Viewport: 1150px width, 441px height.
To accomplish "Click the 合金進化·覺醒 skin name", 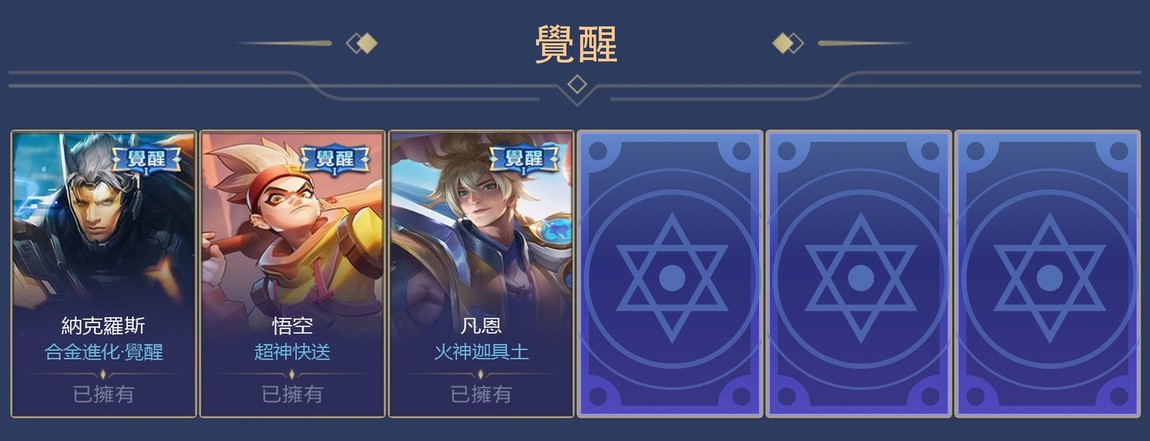I will 103,352.
